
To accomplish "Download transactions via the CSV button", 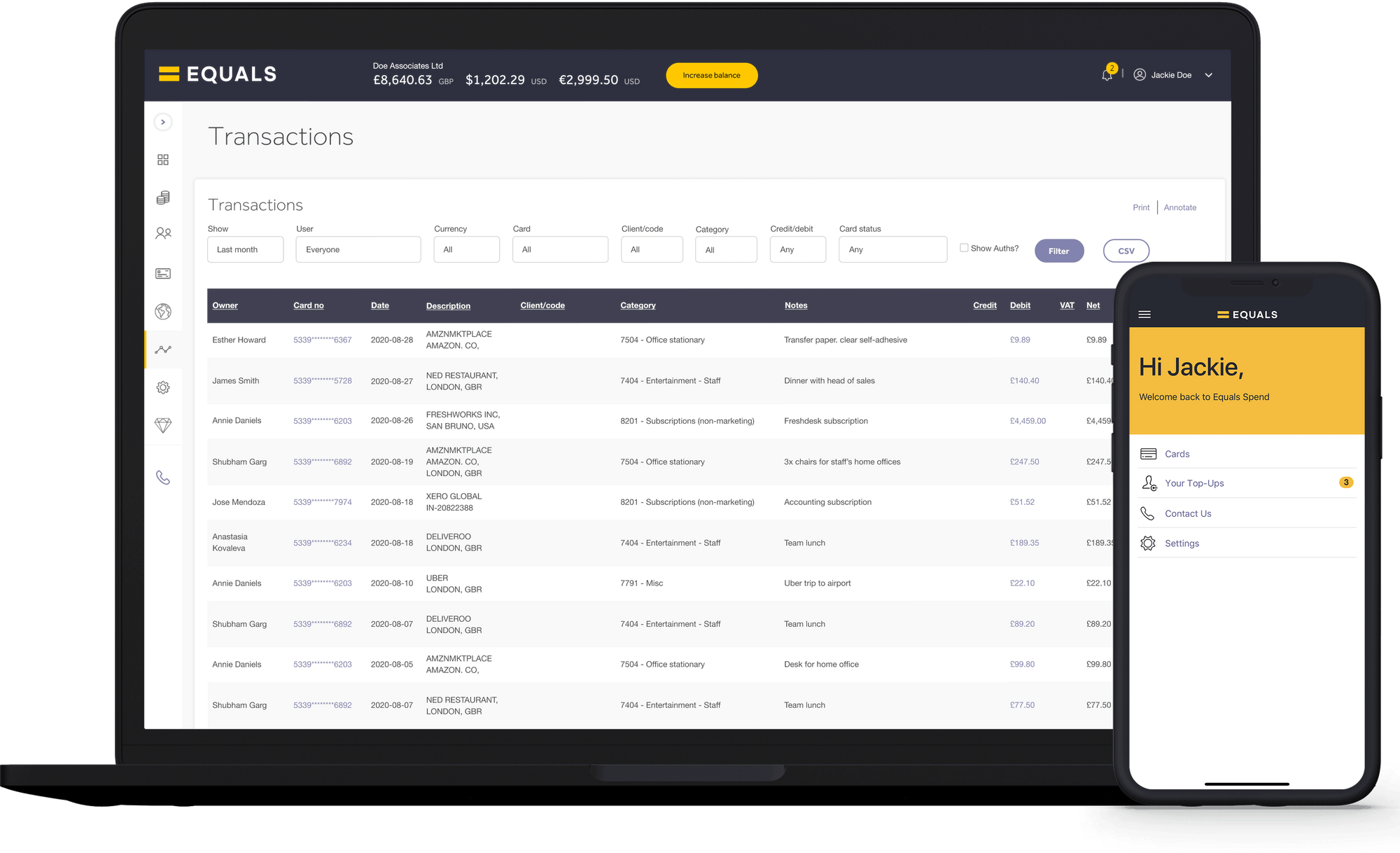I will [1126, 251].
